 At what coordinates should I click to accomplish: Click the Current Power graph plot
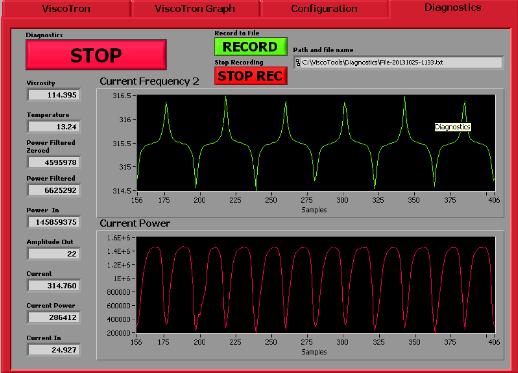tap(316, 285)
